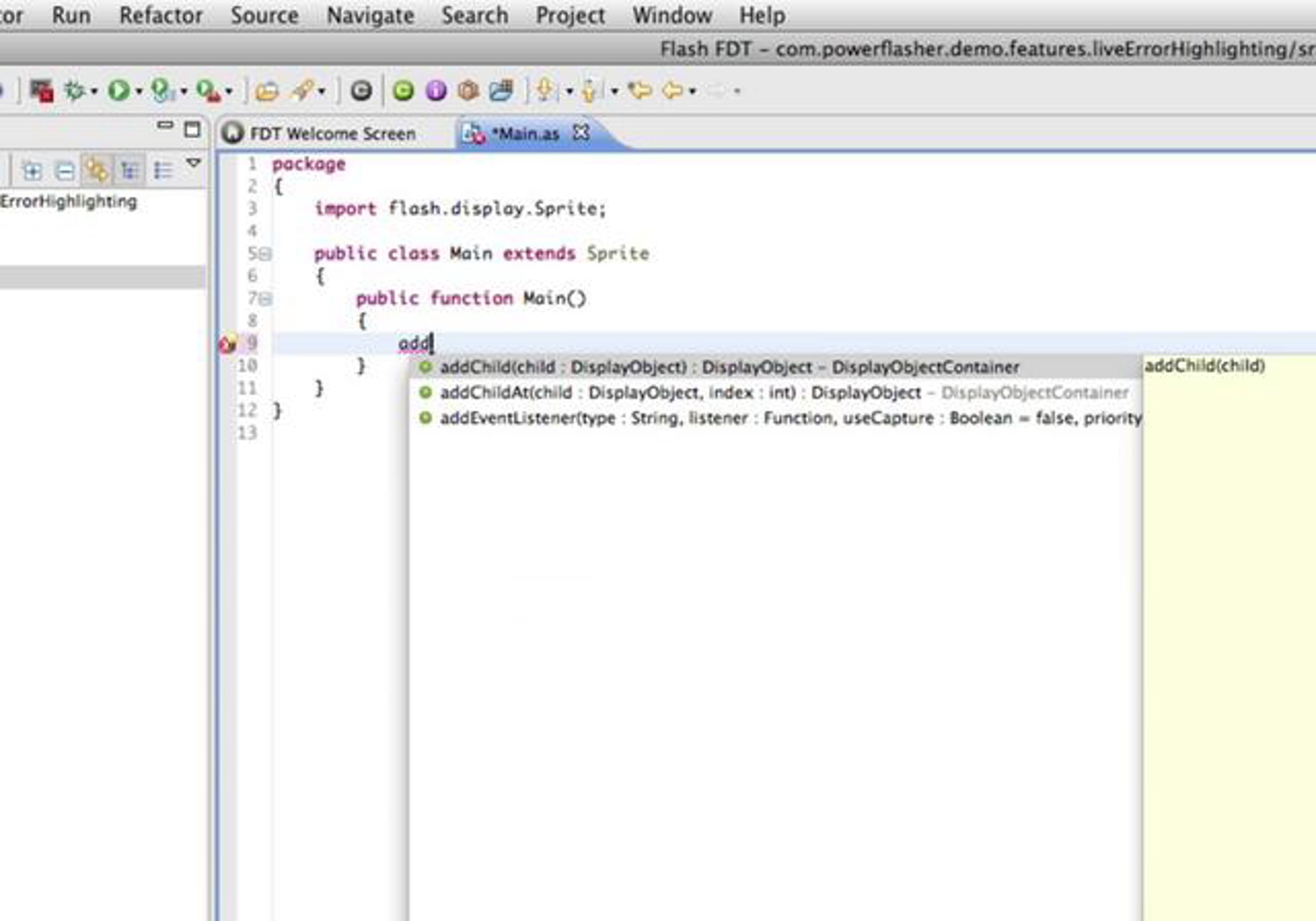Click the green 'C' new class icon
1316x921 pixels.
click(404, 90)
